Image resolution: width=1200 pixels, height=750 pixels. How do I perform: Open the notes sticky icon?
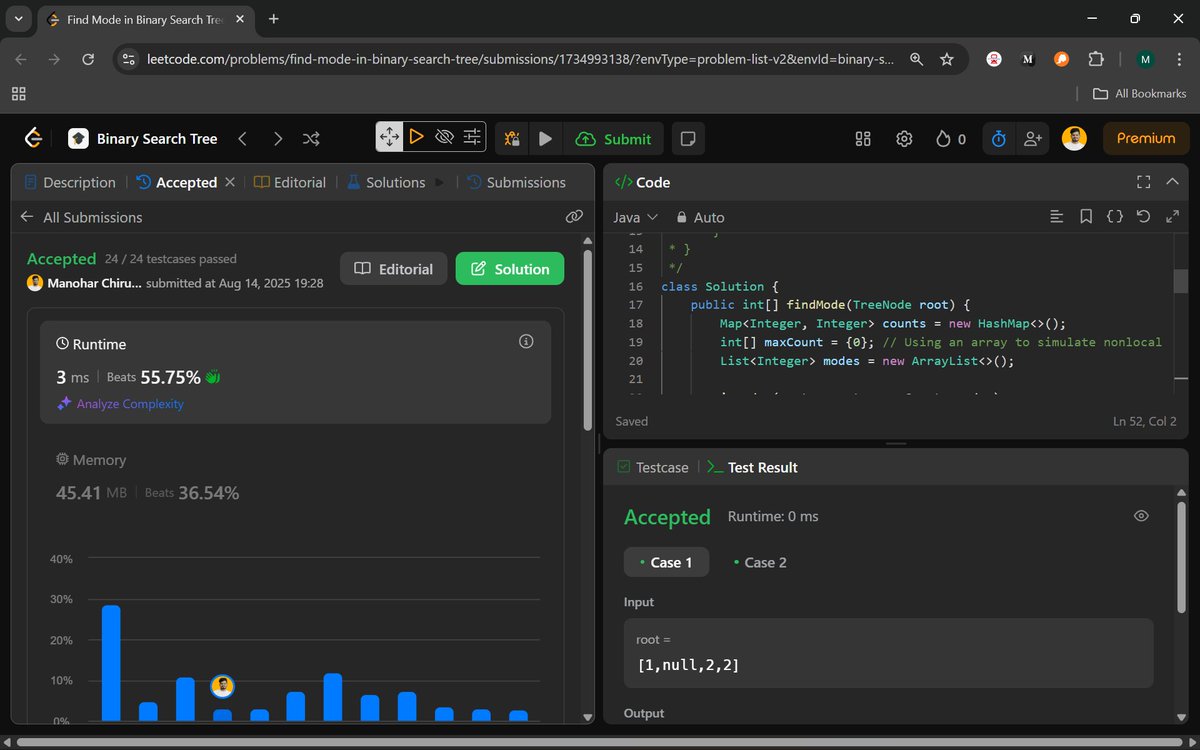[x=688, y=139]
